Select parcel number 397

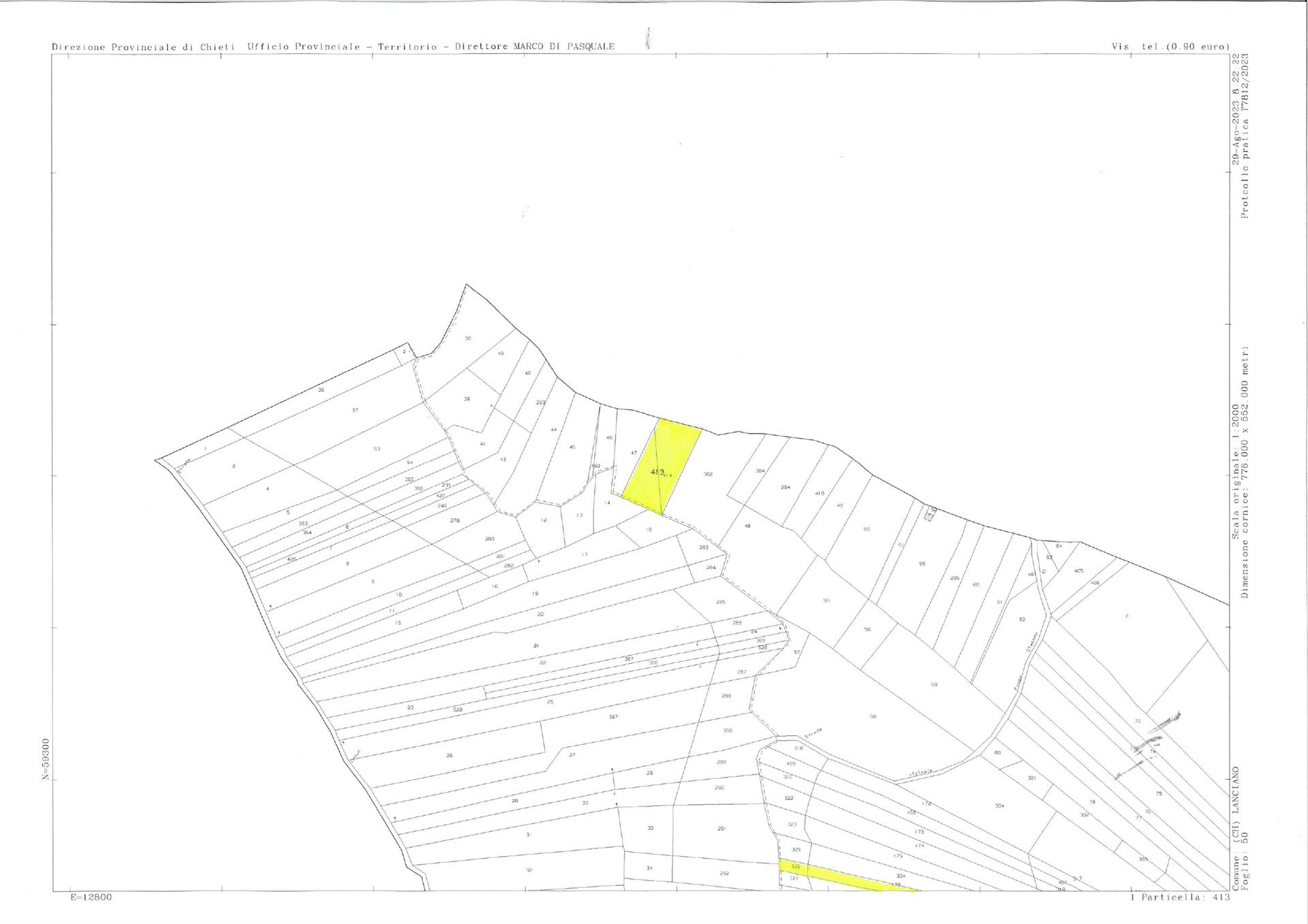pyautogui.click(x=613, y=717)
